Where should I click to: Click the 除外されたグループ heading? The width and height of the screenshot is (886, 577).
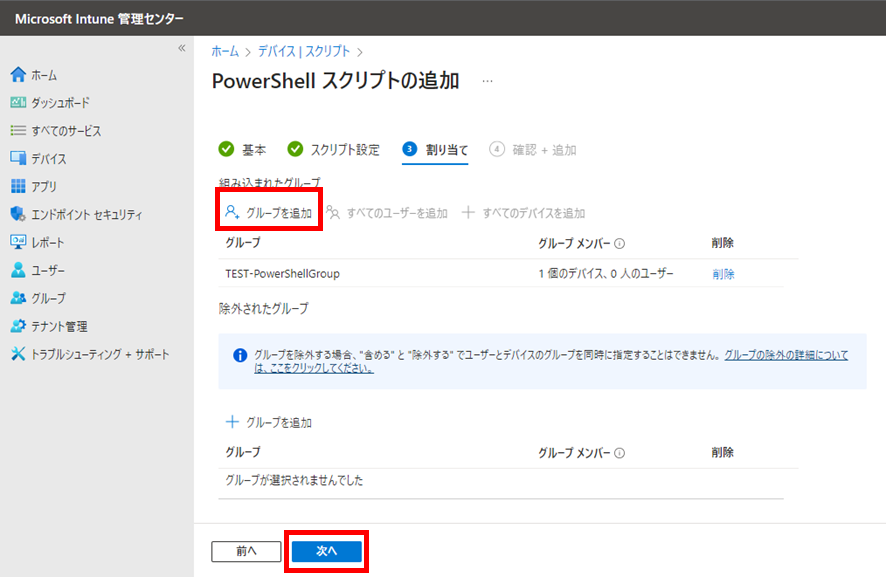tap(263, 309)
